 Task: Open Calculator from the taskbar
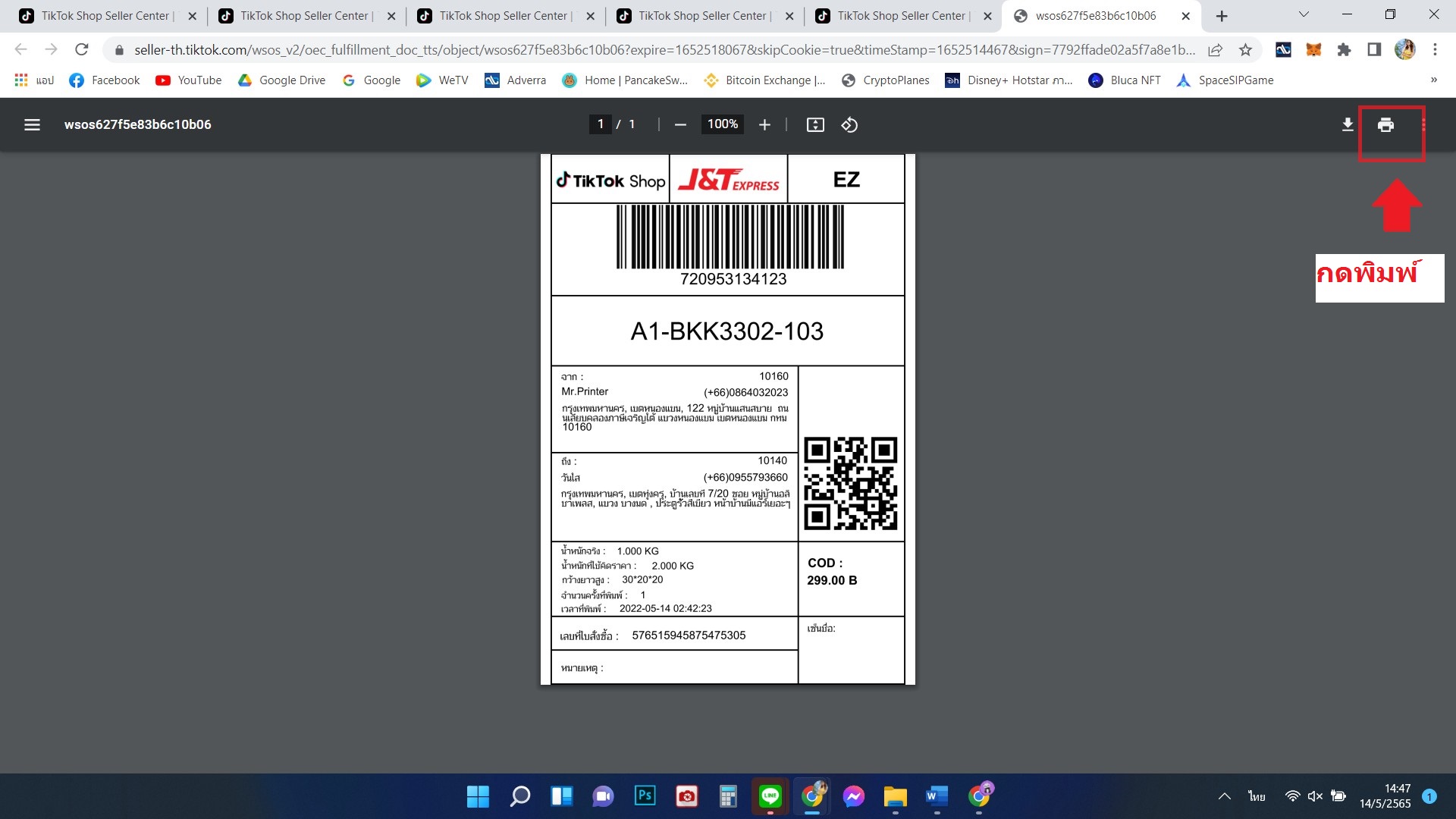point(728,796)
